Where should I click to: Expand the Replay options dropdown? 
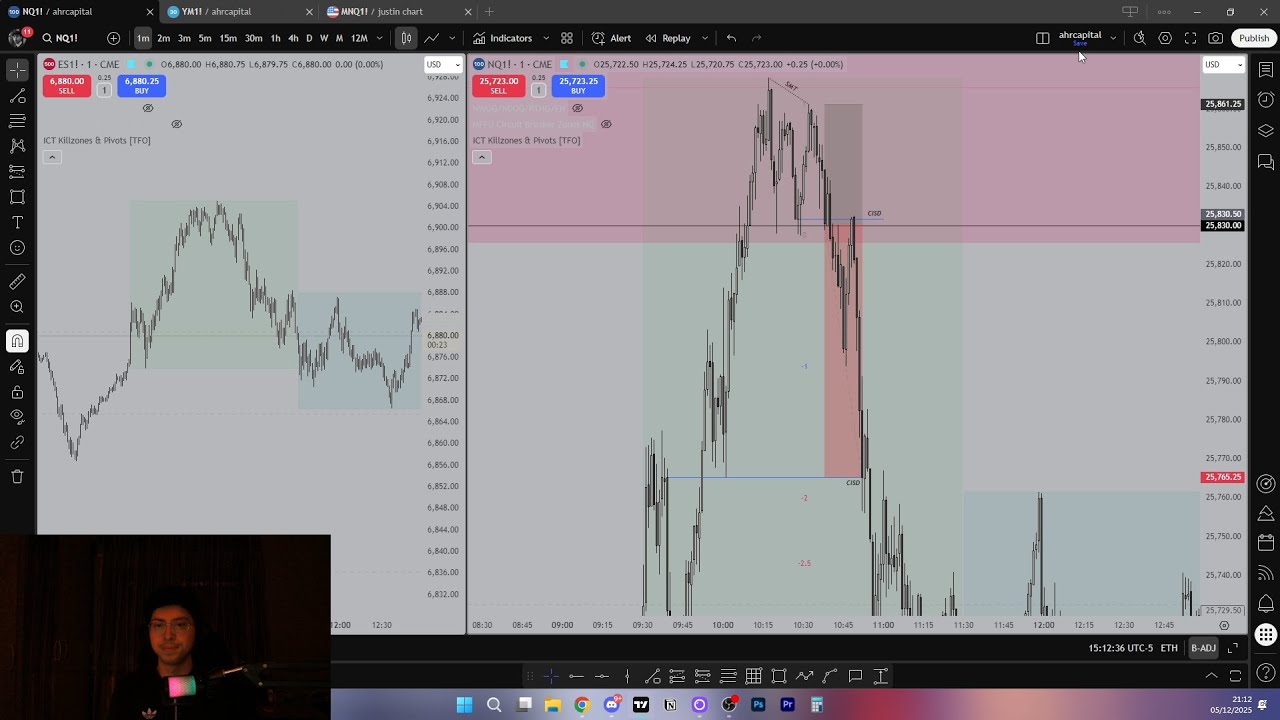click(705, 38)
